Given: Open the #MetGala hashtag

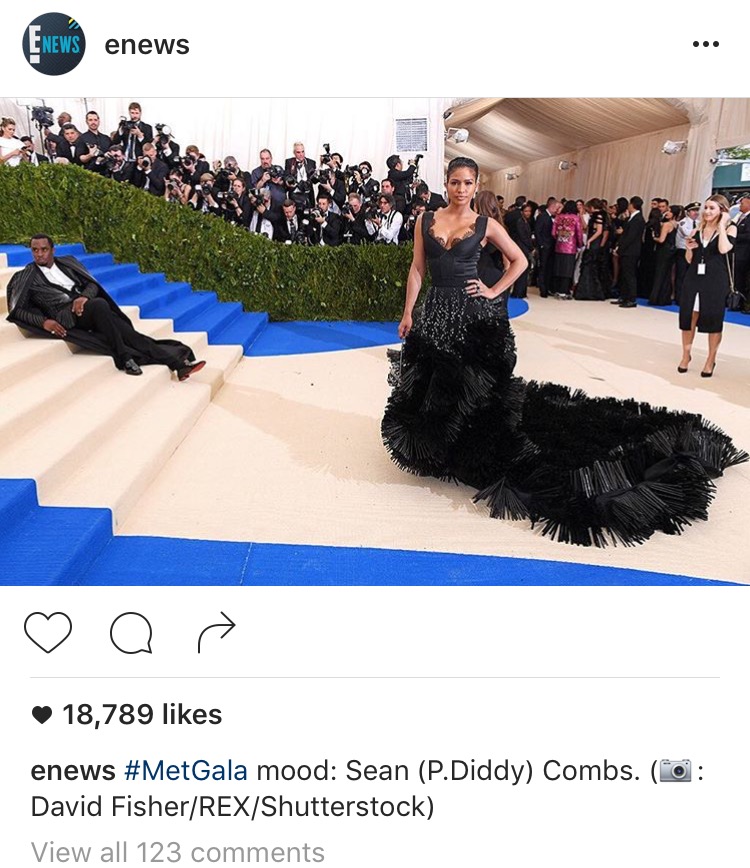Looking at the screenshot, I should click(x=186, y=770).
